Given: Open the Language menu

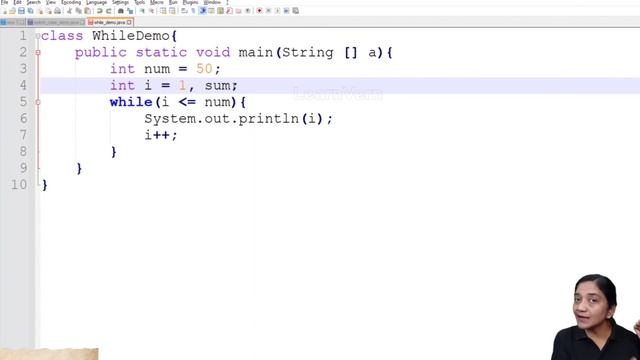Looking at the screenshot, I should coord(96,2).
